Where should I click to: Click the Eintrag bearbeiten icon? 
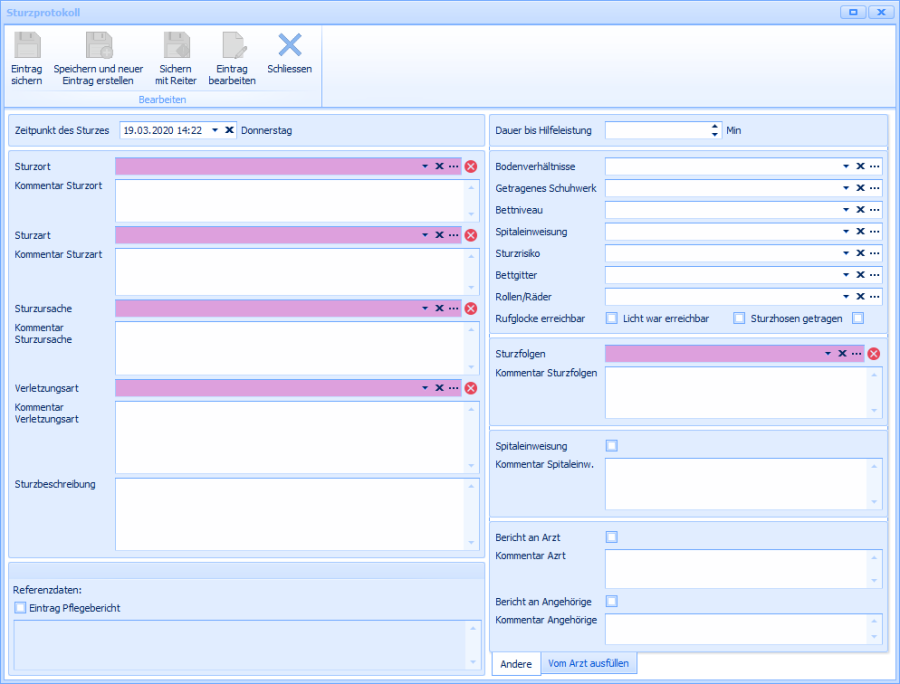click(232, 46)
